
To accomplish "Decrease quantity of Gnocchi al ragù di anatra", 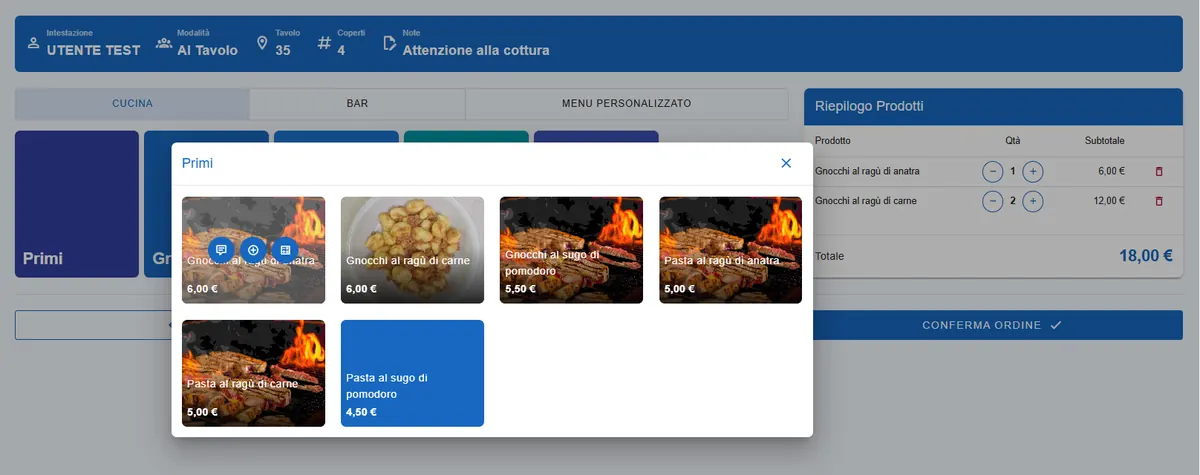I will (x=992, y=171).
